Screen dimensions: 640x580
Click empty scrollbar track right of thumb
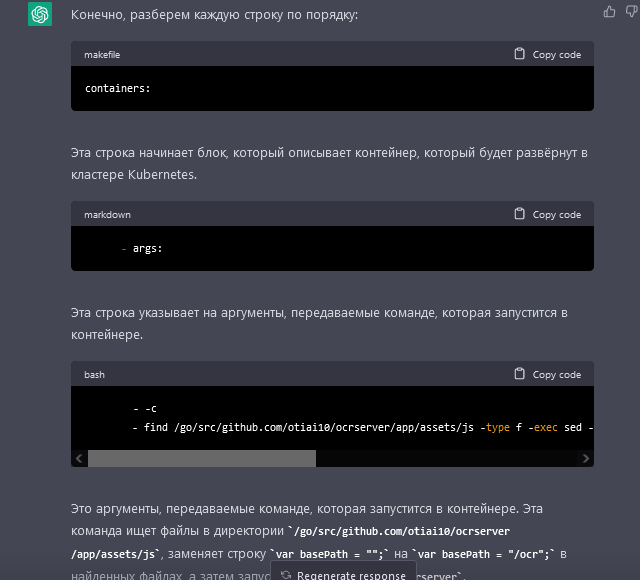pyautogui.click(x=447, y=458)
